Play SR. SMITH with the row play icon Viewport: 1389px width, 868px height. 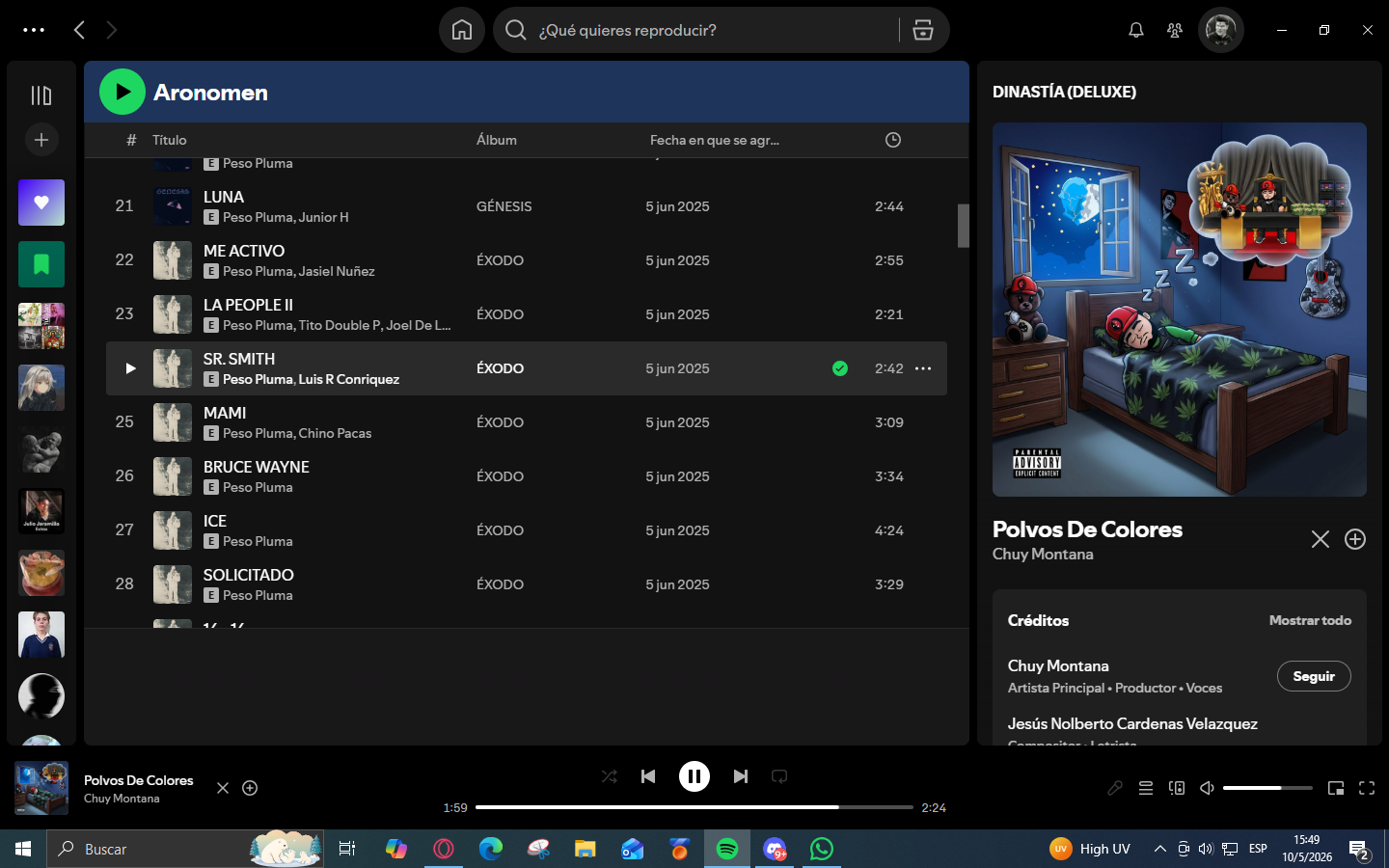130,368
